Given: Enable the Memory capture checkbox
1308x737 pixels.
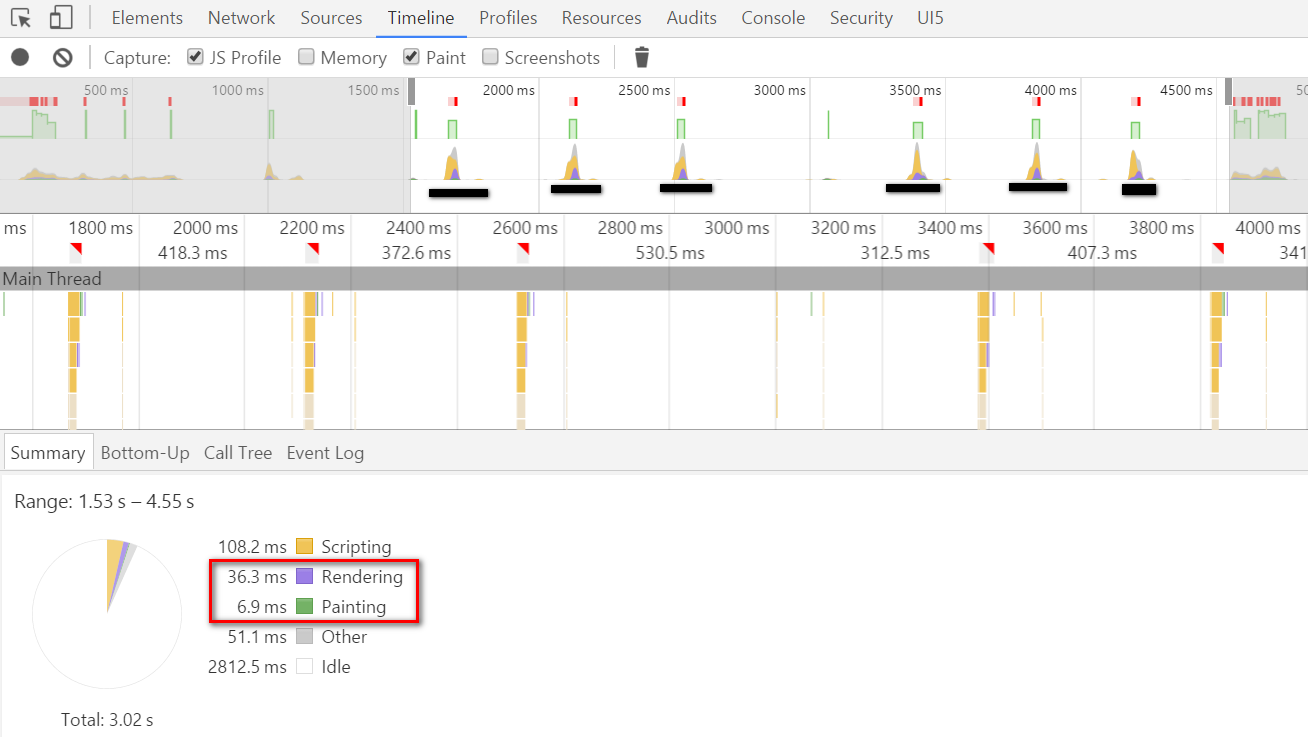Looking at the screenshot, I should (306, 57).
